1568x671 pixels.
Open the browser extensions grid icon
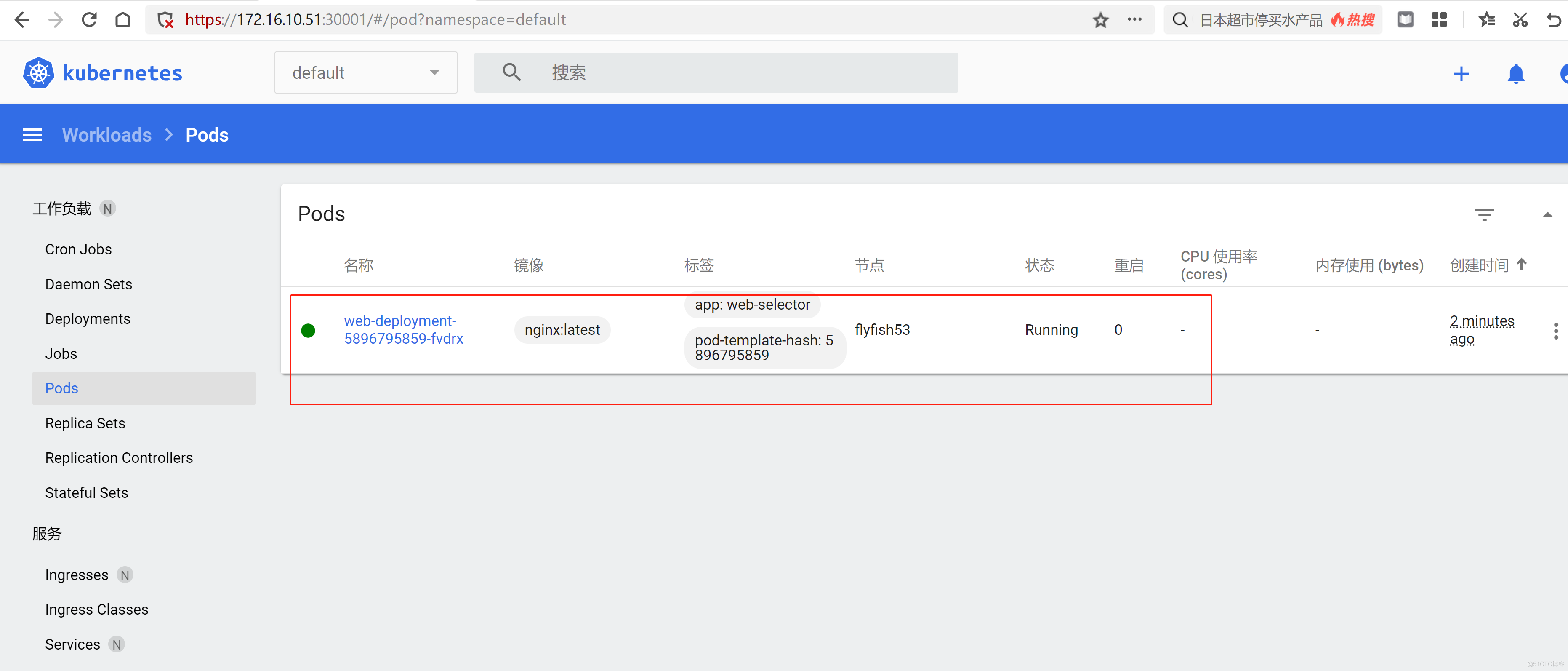[1440, 20]
